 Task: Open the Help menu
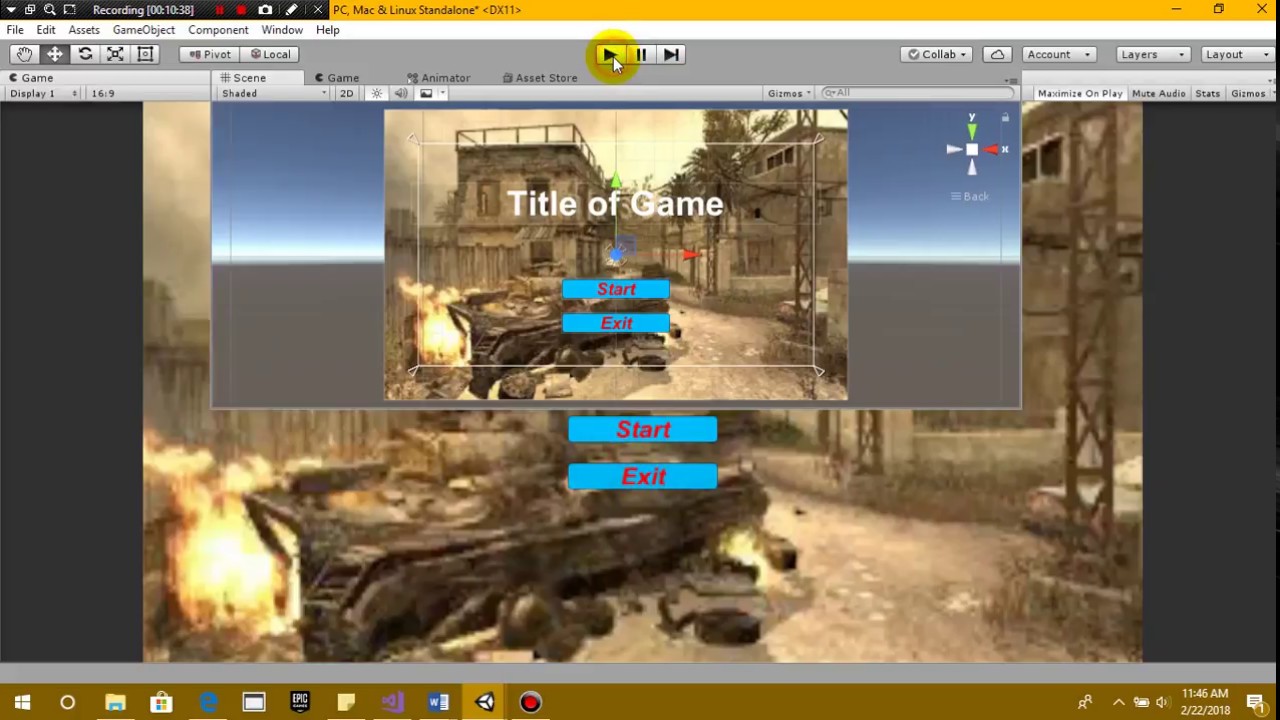coord(328,30)
